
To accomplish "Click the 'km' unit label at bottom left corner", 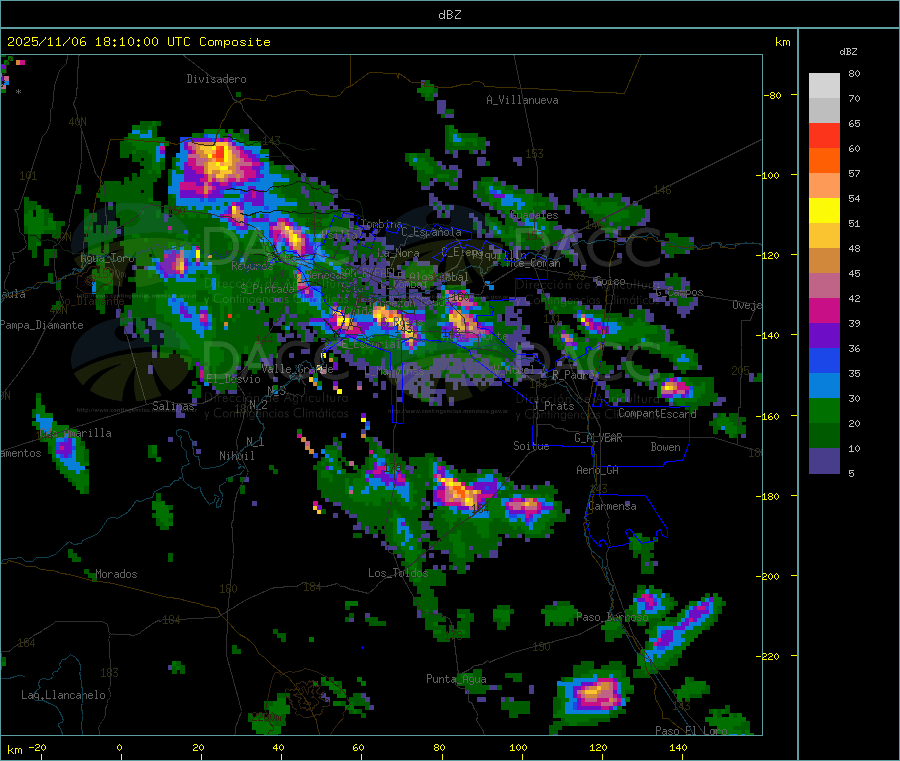I will point(14,750).
